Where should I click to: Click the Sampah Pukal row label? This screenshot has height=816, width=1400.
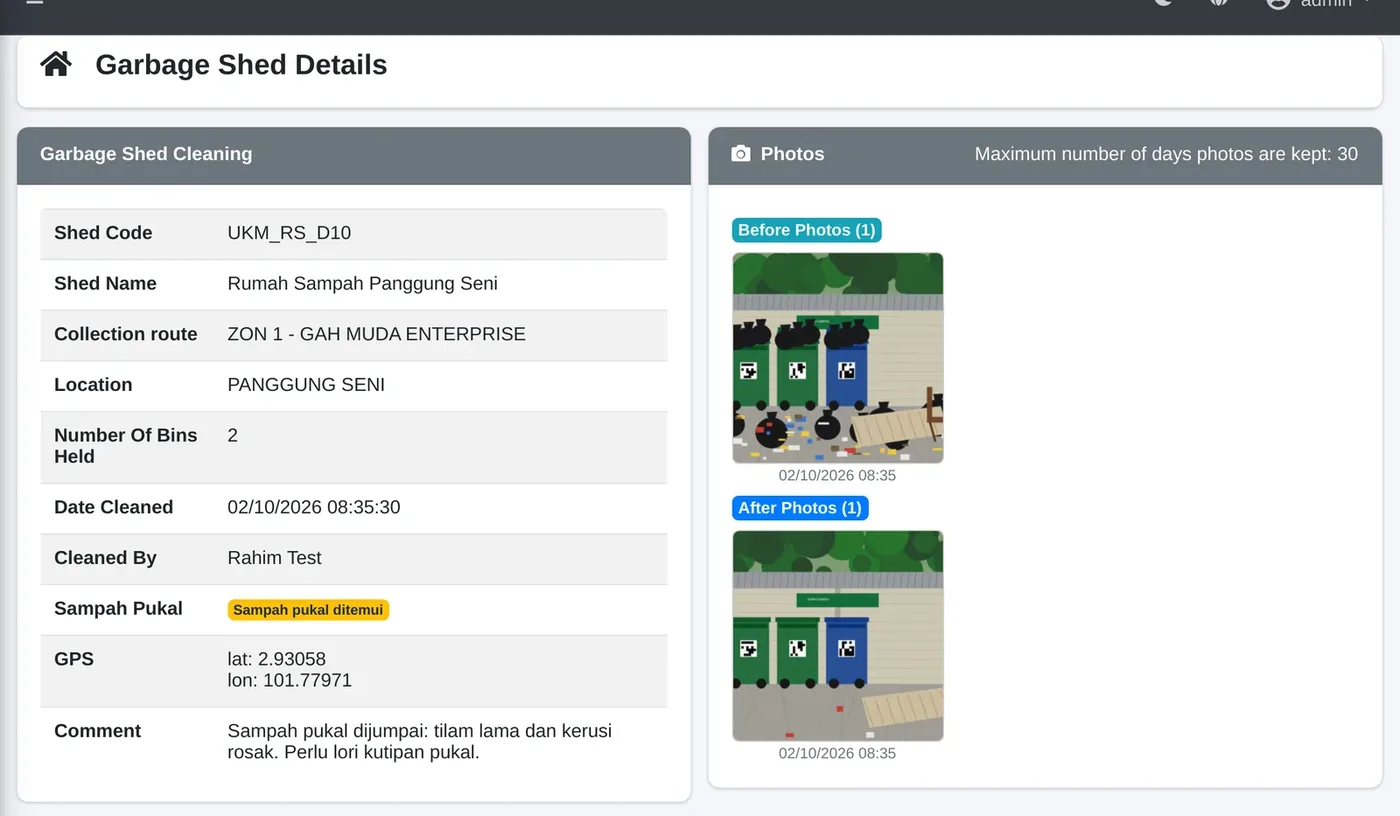coord(118,609)
